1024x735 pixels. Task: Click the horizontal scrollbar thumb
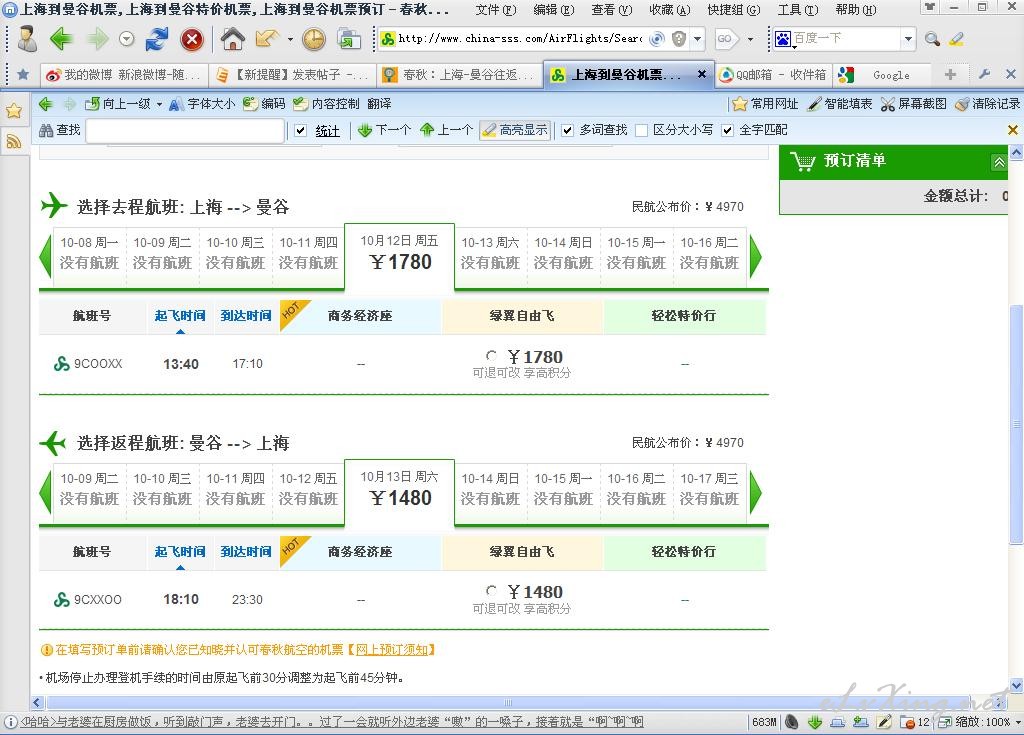tap(507, 703)
